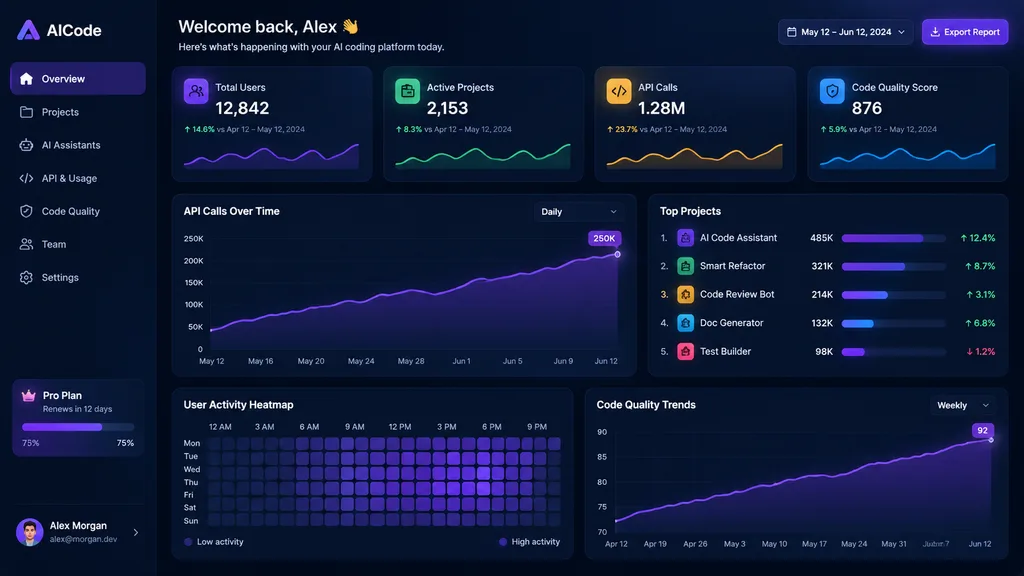Click the User Activity Heatmap title

click(238, 405)
